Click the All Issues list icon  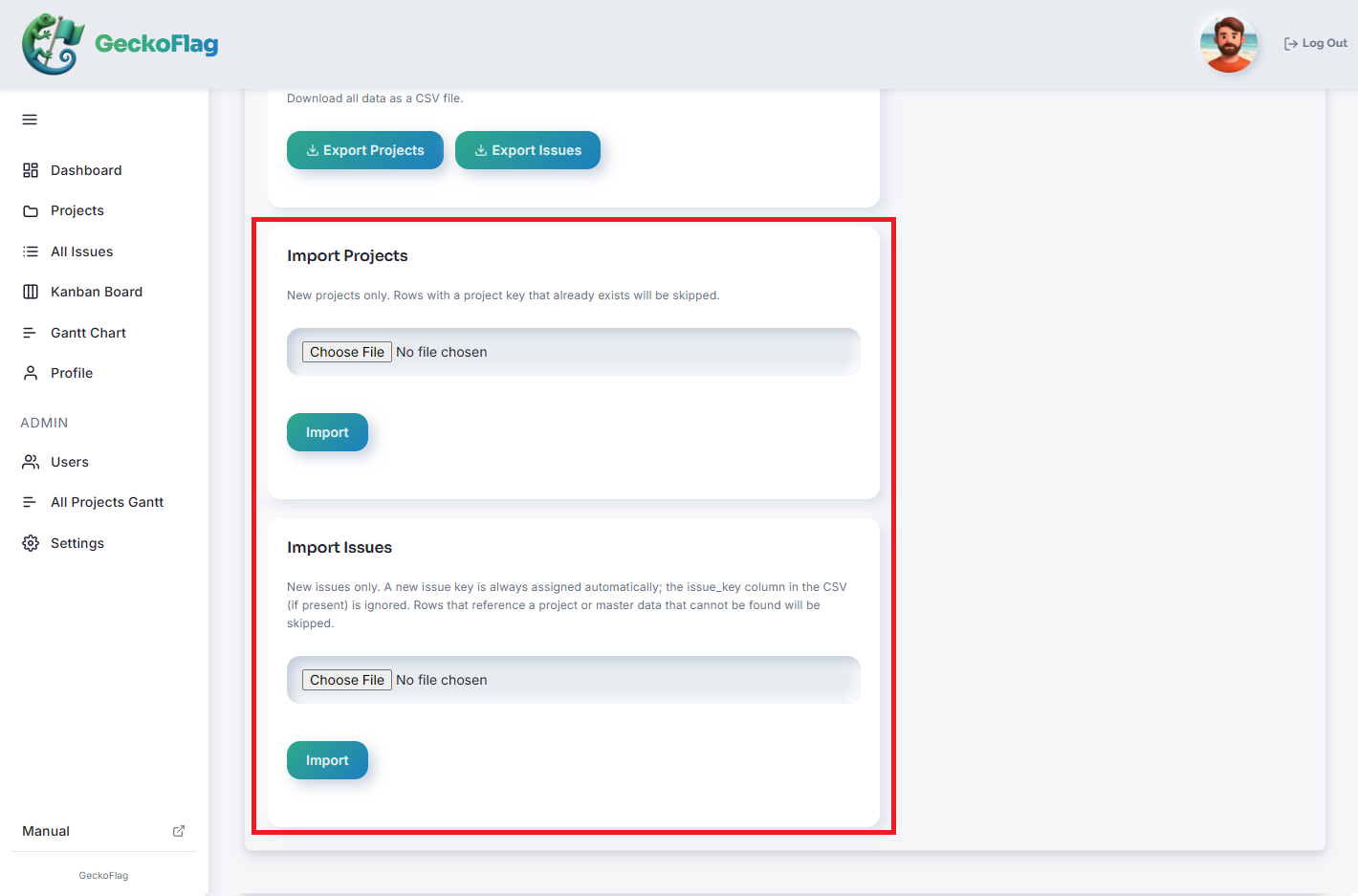[x=31, y=251]
